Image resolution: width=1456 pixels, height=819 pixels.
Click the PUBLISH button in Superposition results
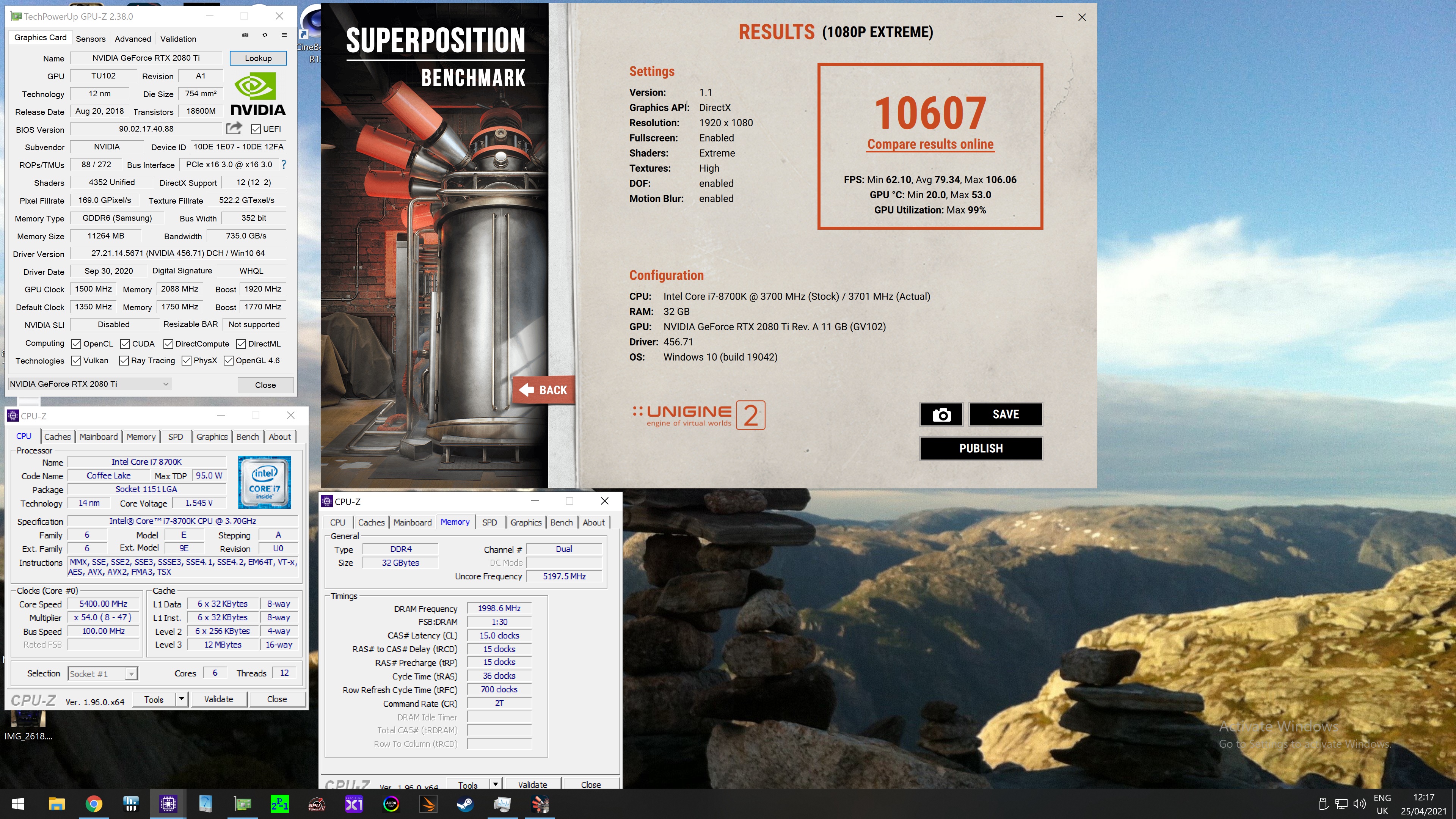[981, 448]
